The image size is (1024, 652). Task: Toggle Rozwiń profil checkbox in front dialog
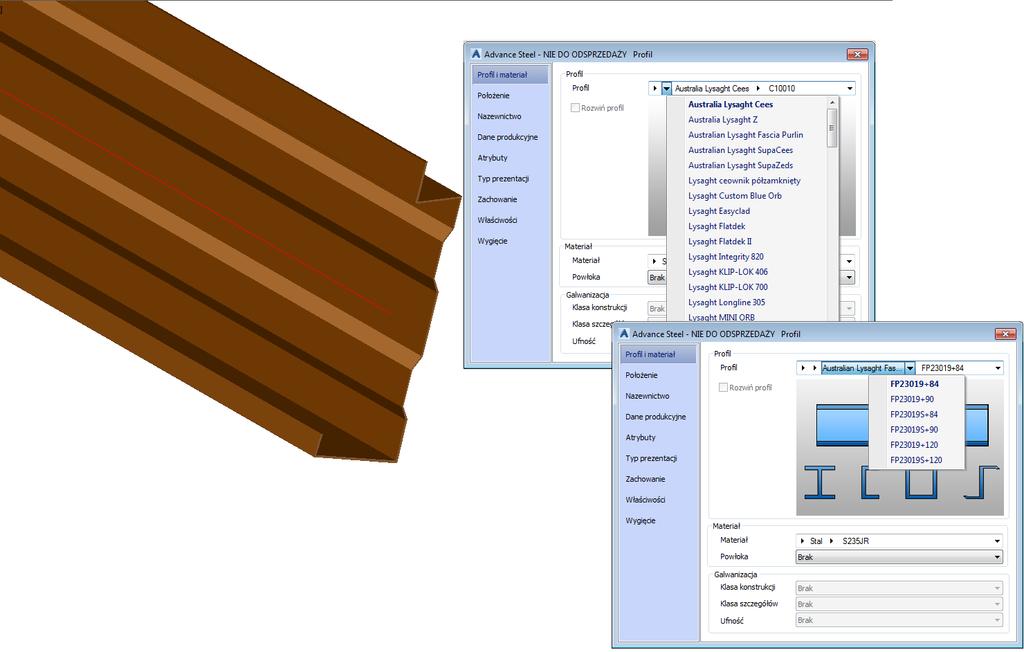(723, 387)
